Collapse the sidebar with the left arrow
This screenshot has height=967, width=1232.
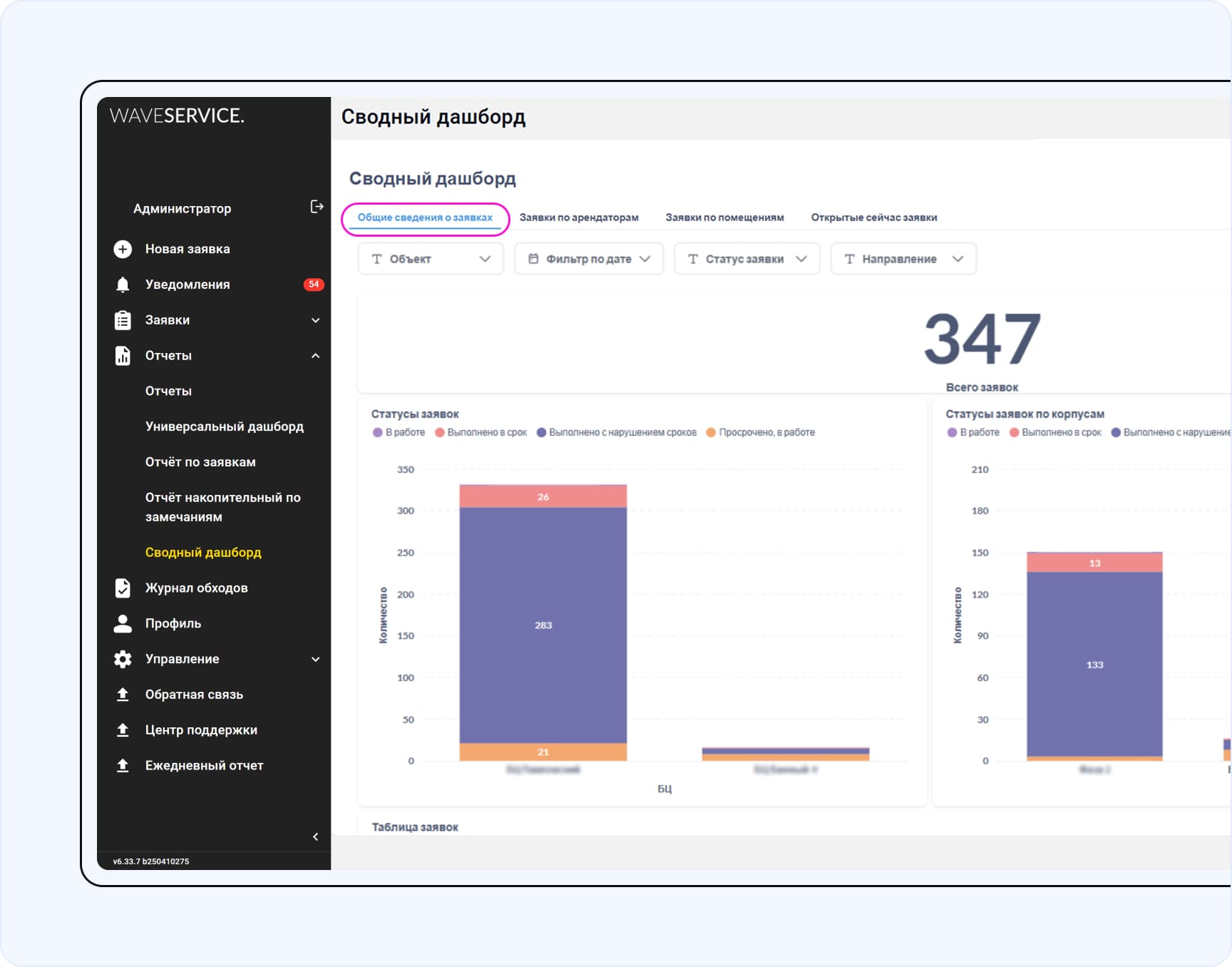coord(315,836)
